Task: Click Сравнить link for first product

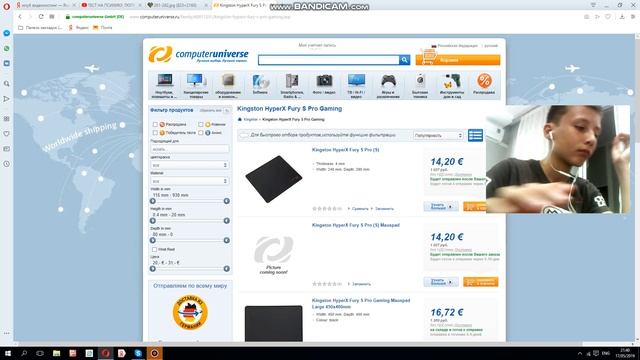Action: point(360,209)
